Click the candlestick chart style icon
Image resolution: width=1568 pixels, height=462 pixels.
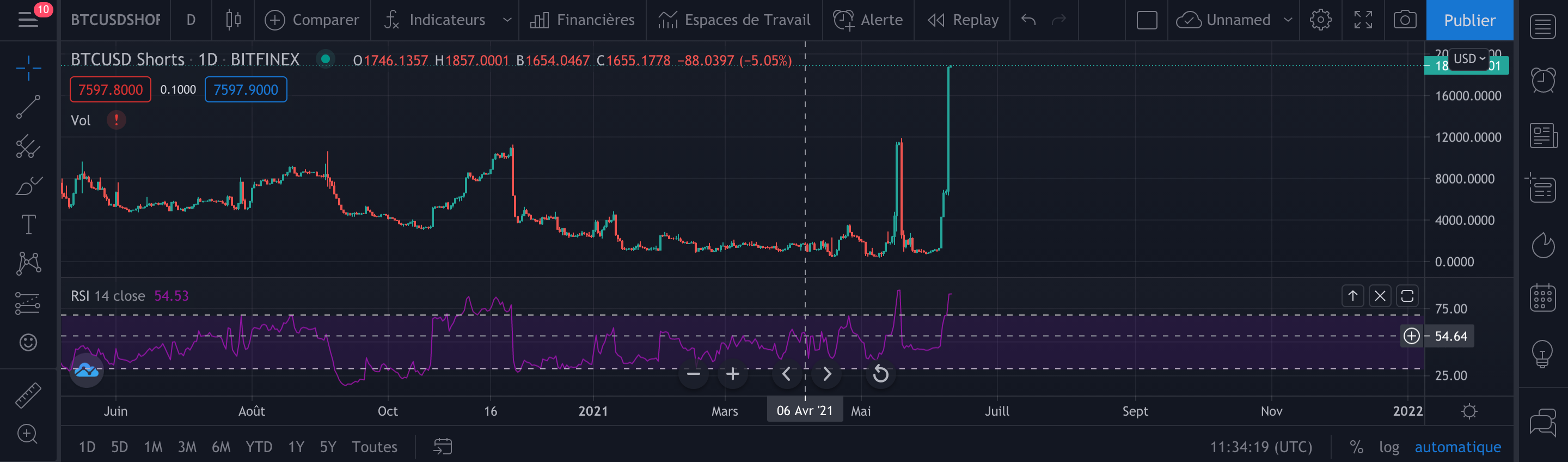point(233,20)
